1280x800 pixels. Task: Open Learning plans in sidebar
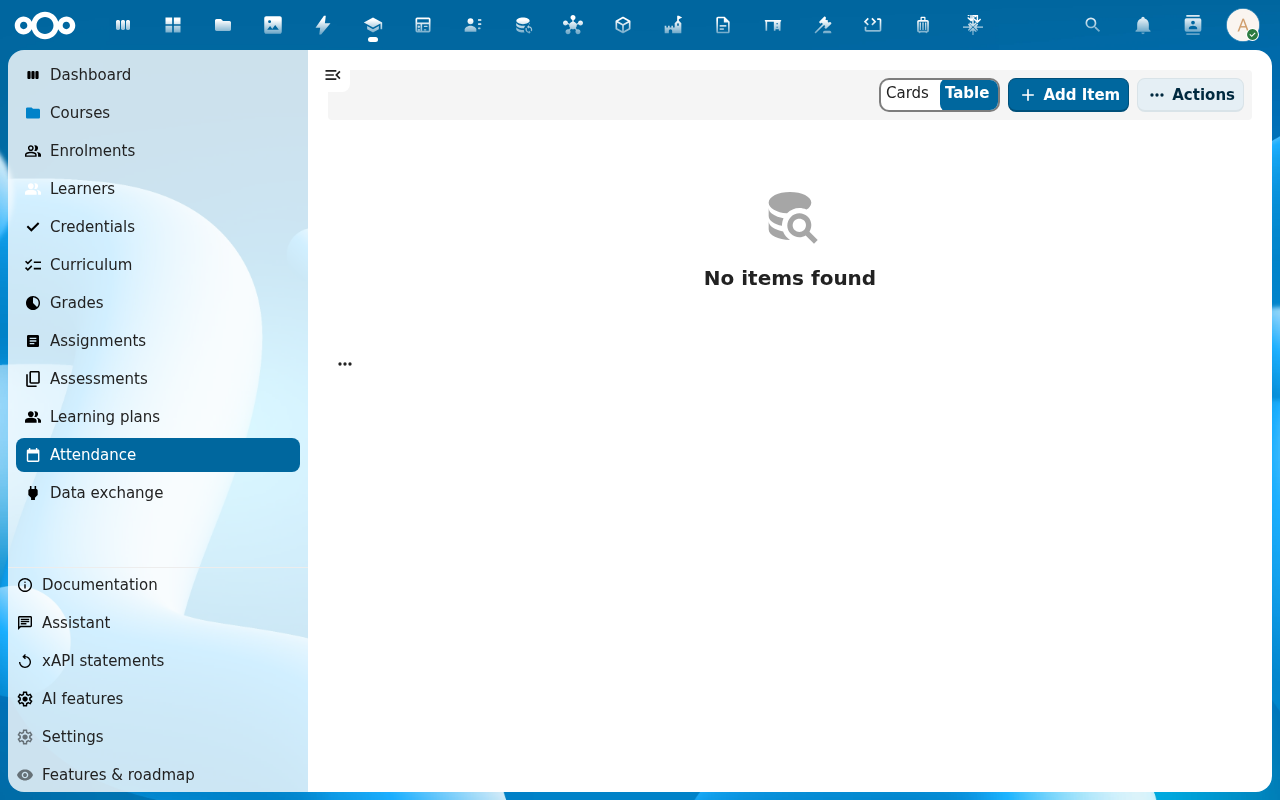pos(158,417)
